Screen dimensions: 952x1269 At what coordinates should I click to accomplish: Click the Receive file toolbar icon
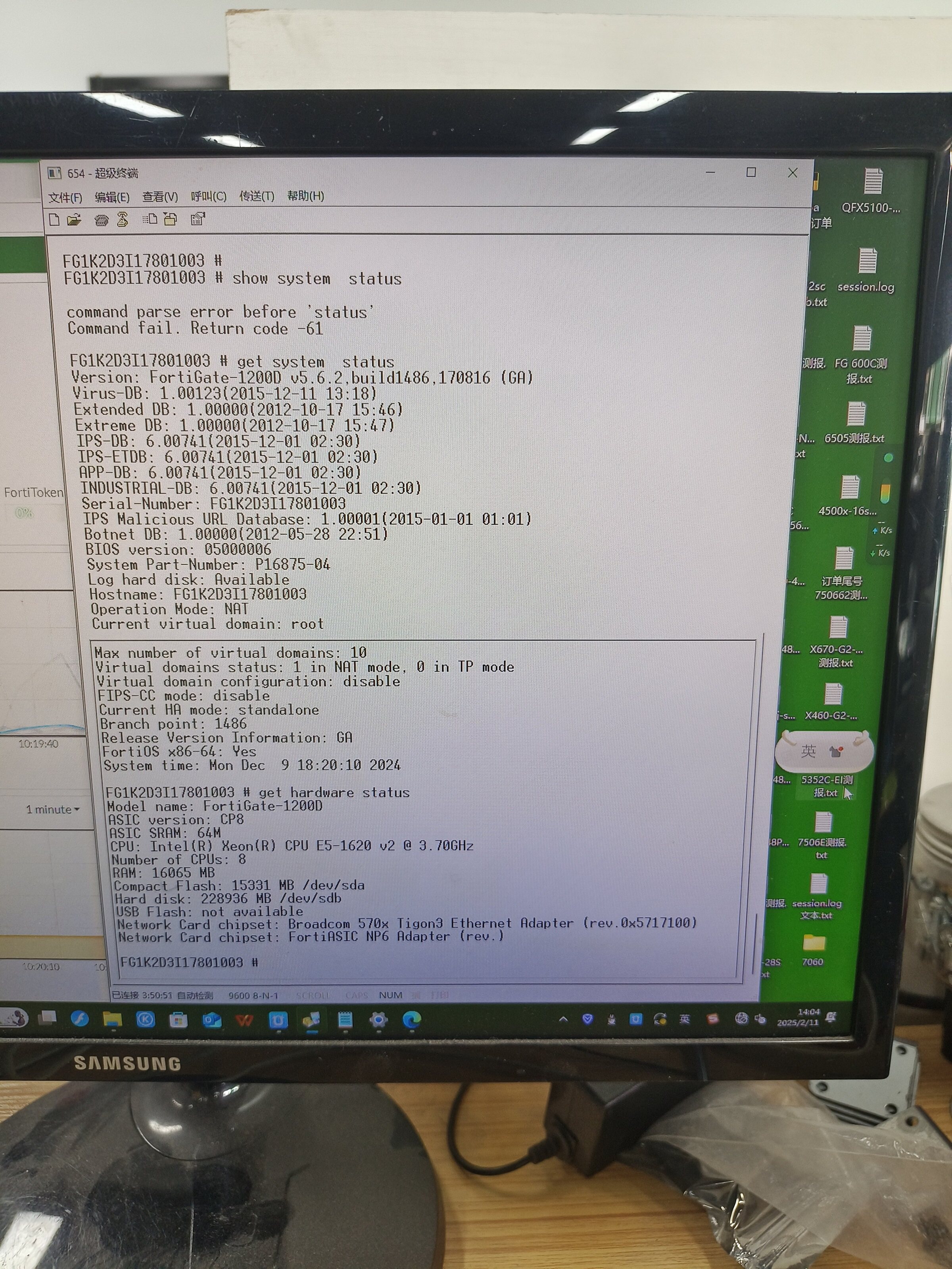170,219
